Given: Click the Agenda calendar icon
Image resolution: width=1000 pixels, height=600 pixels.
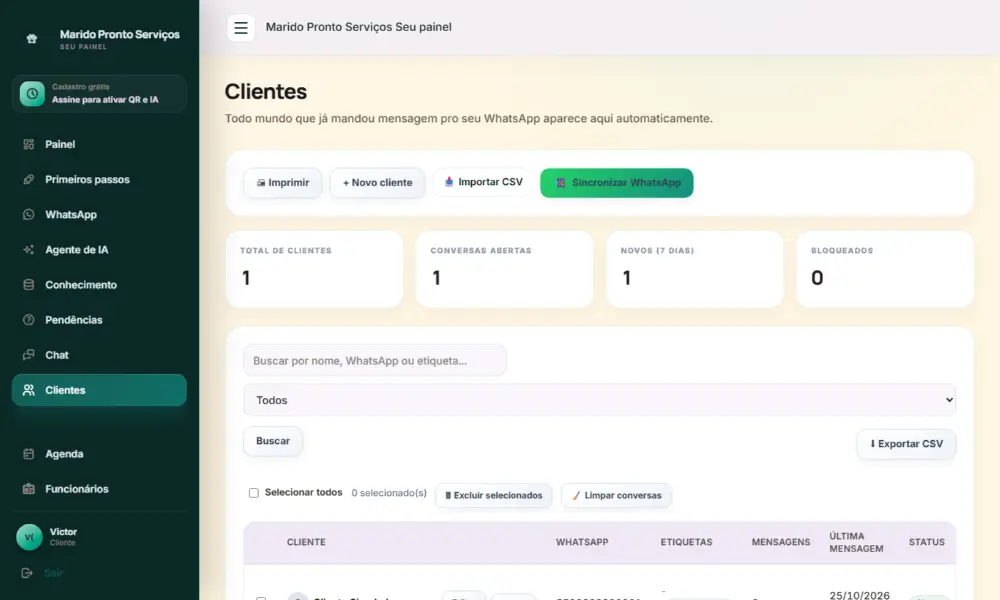Looking at the screenshot, I should pyautogui.click(x=29, y=453).
